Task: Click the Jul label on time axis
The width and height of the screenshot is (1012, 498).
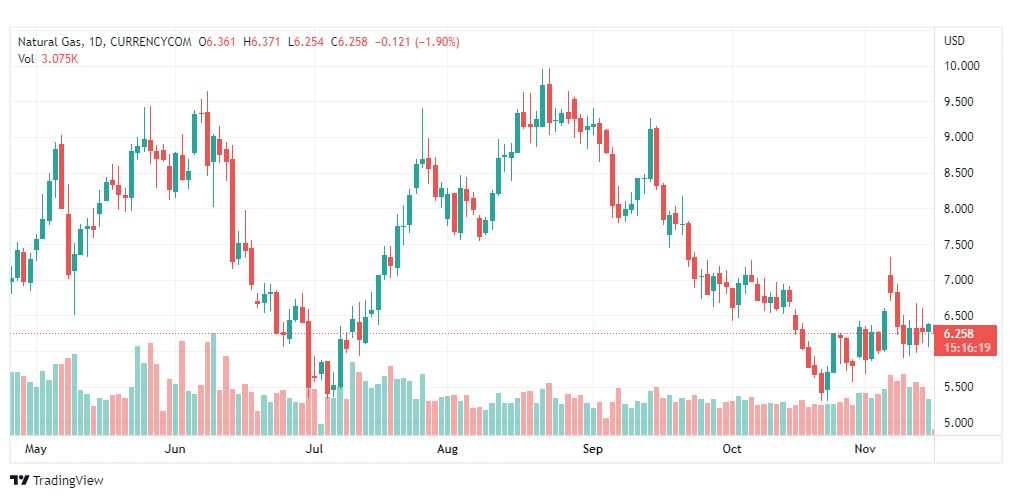Action: click(x=314, y=449)
